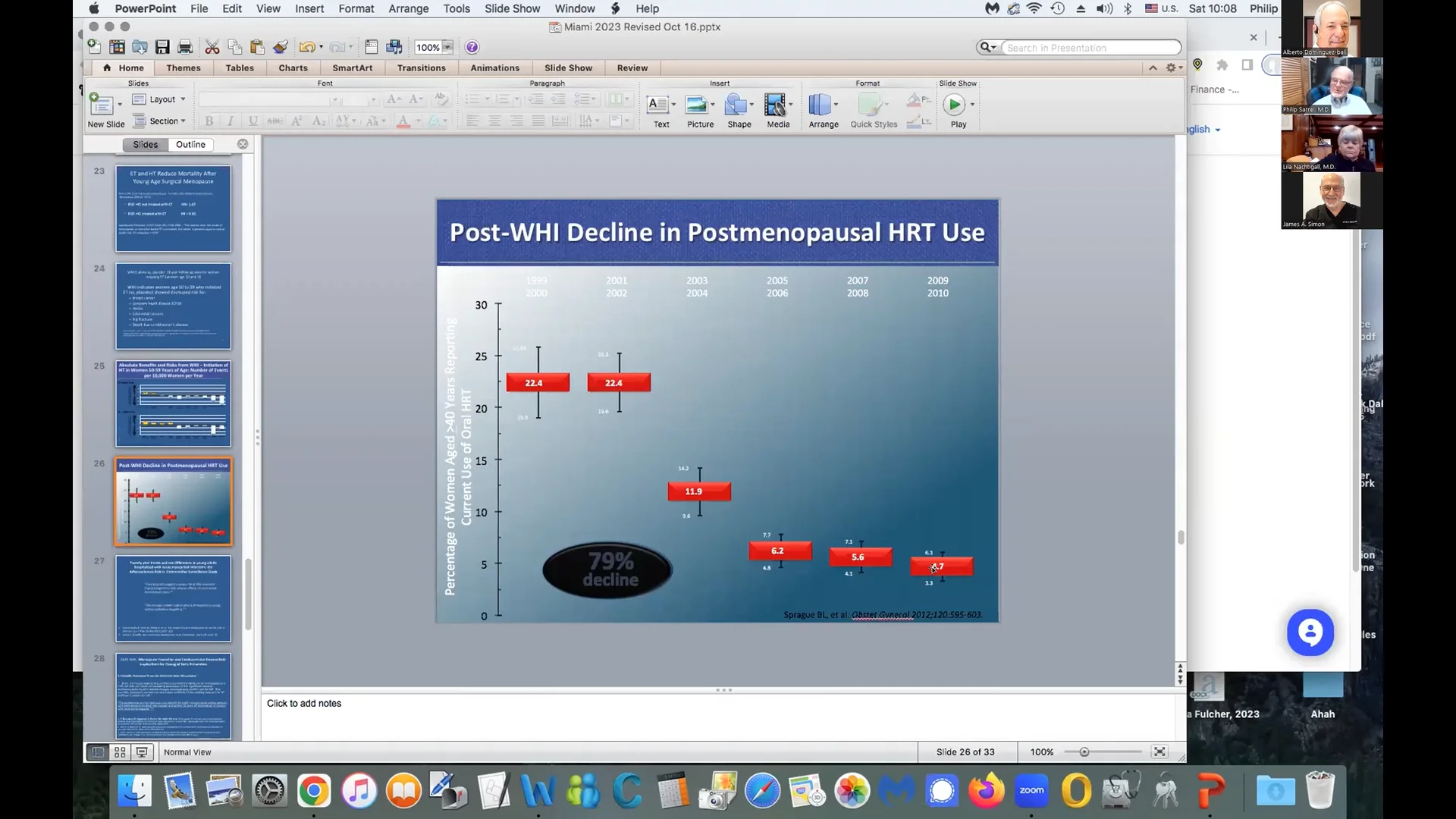Click the Bold formatting icon

tap(209, 121)
